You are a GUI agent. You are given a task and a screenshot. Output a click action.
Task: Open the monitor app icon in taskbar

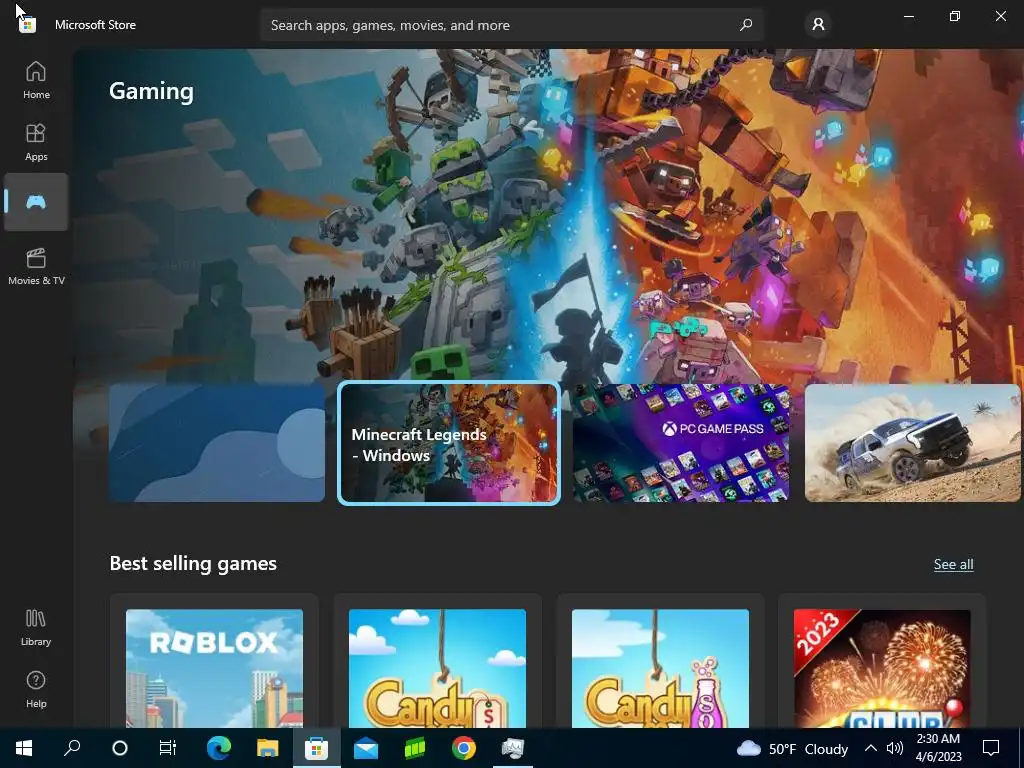pos(513,748)
